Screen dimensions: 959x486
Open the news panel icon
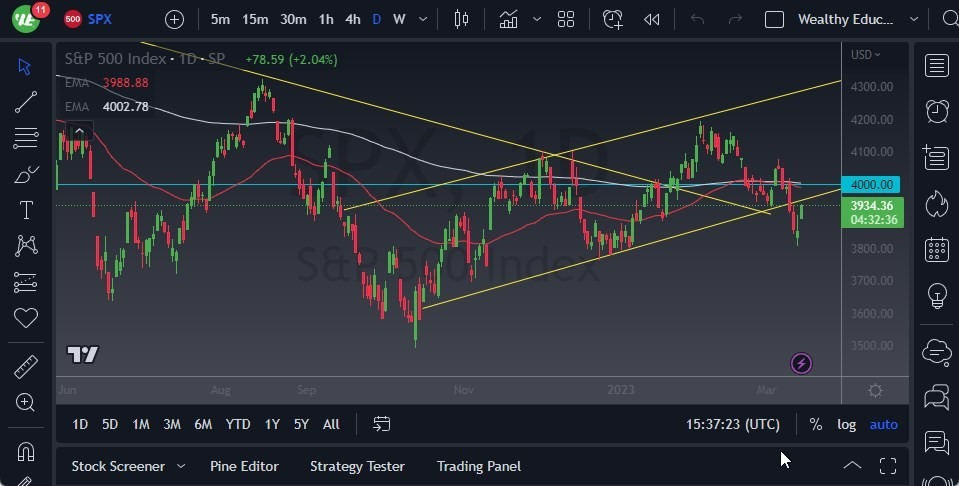pos(936,158)
